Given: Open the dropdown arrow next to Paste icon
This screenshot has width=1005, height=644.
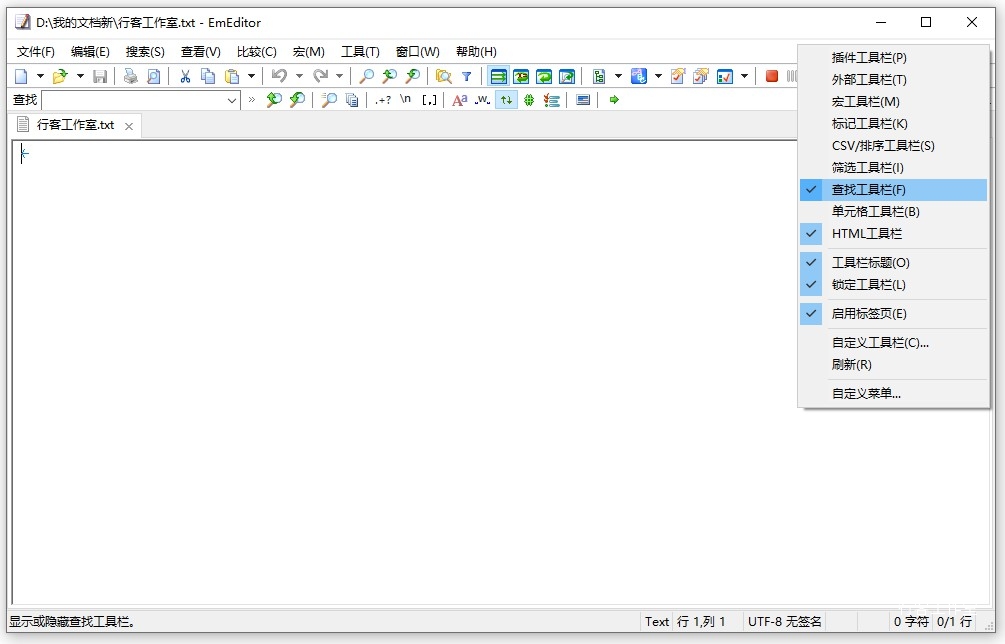Looking at the screenshot, I should point(251,77).
